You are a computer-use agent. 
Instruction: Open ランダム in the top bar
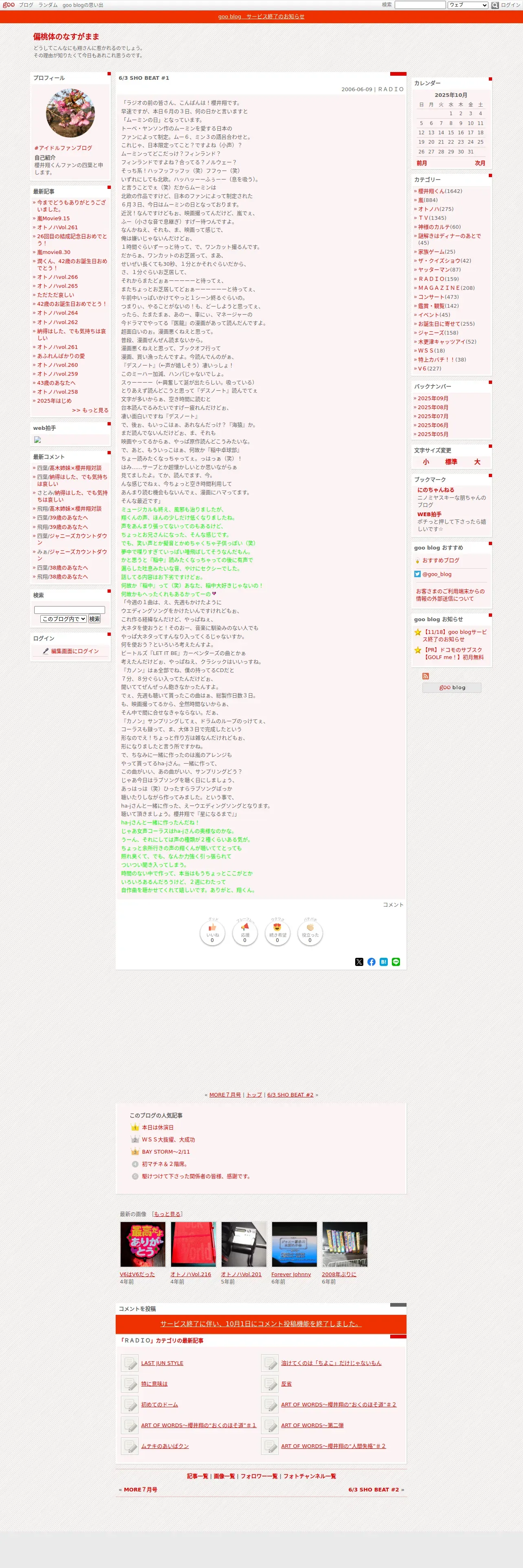coord(48,5)
